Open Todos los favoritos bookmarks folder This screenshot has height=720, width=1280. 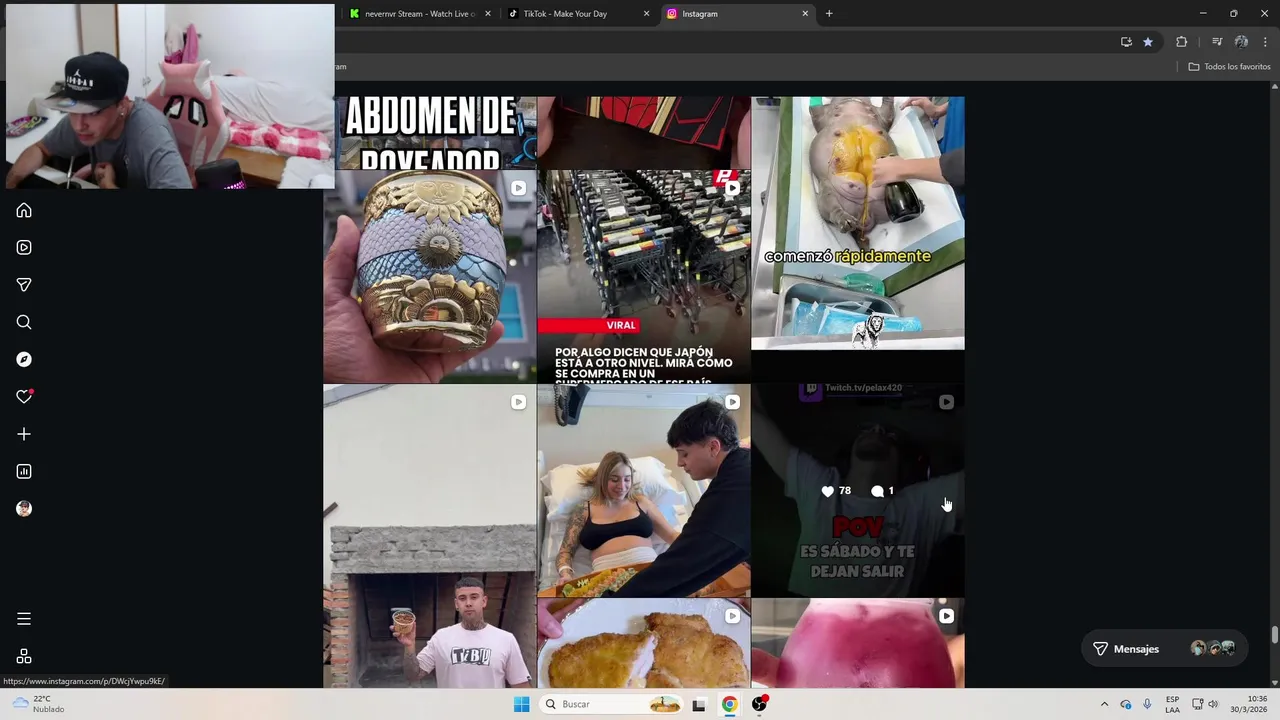coord(1229,67)
